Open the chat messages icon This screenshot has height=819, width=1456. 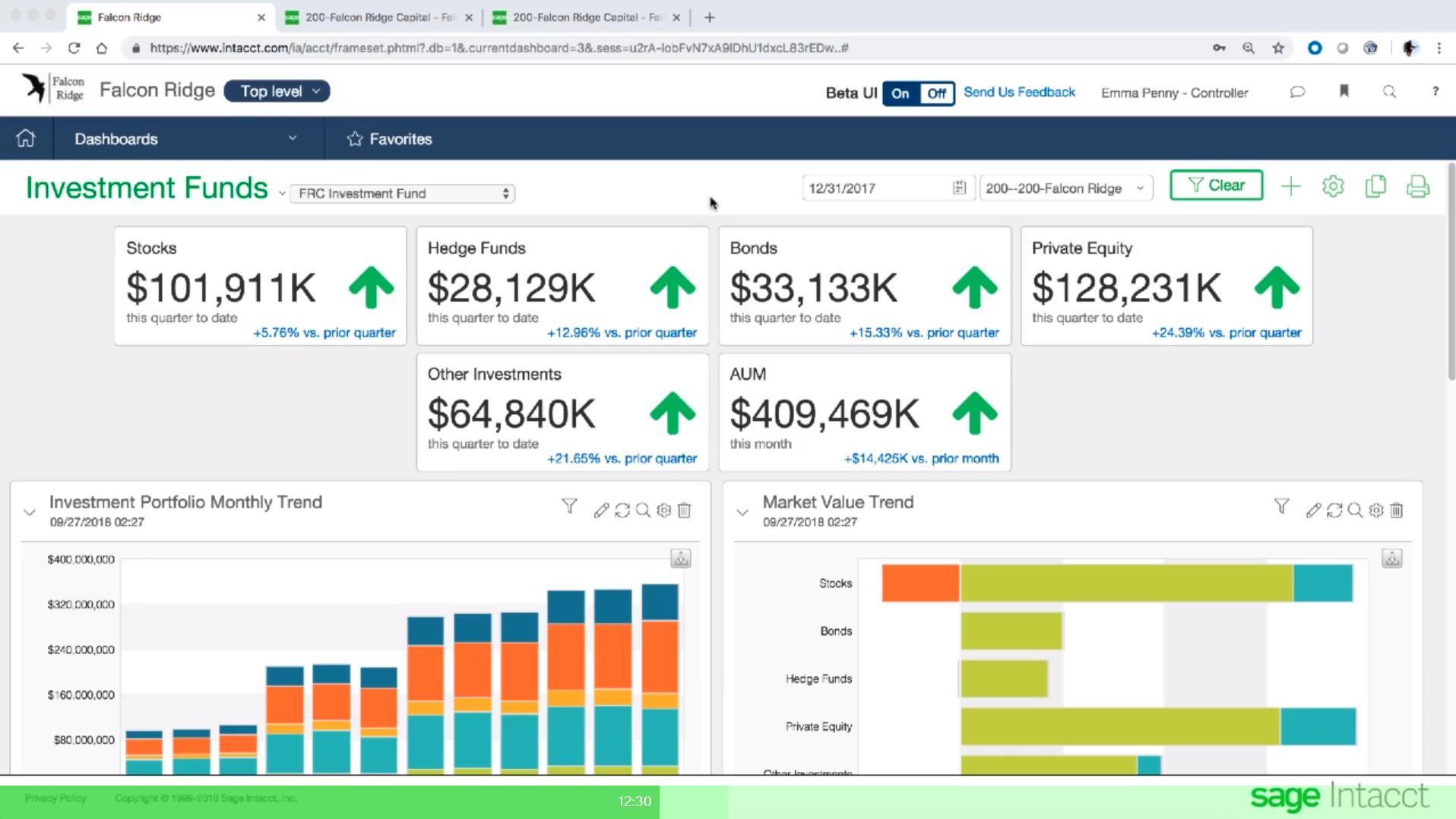pos(1298,92)
